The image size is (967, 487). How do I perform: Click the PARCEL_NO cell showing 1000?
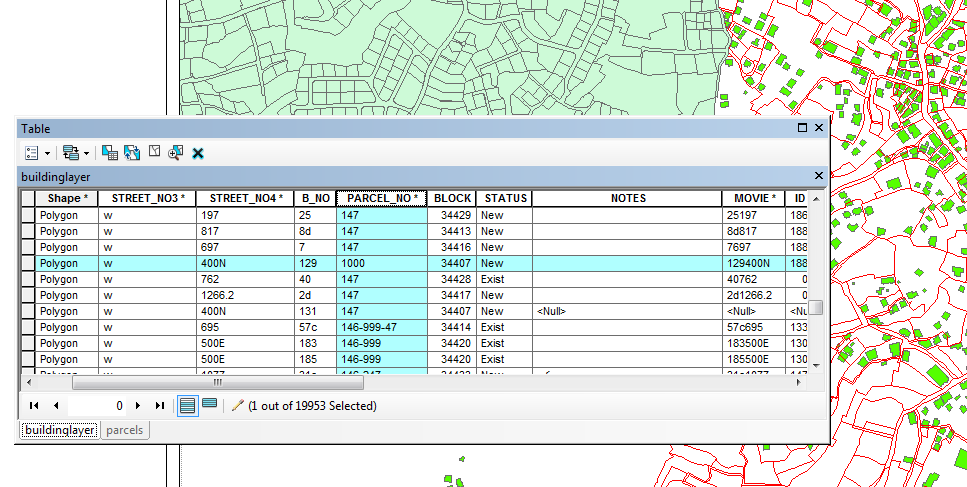click(x=382, y=263)
